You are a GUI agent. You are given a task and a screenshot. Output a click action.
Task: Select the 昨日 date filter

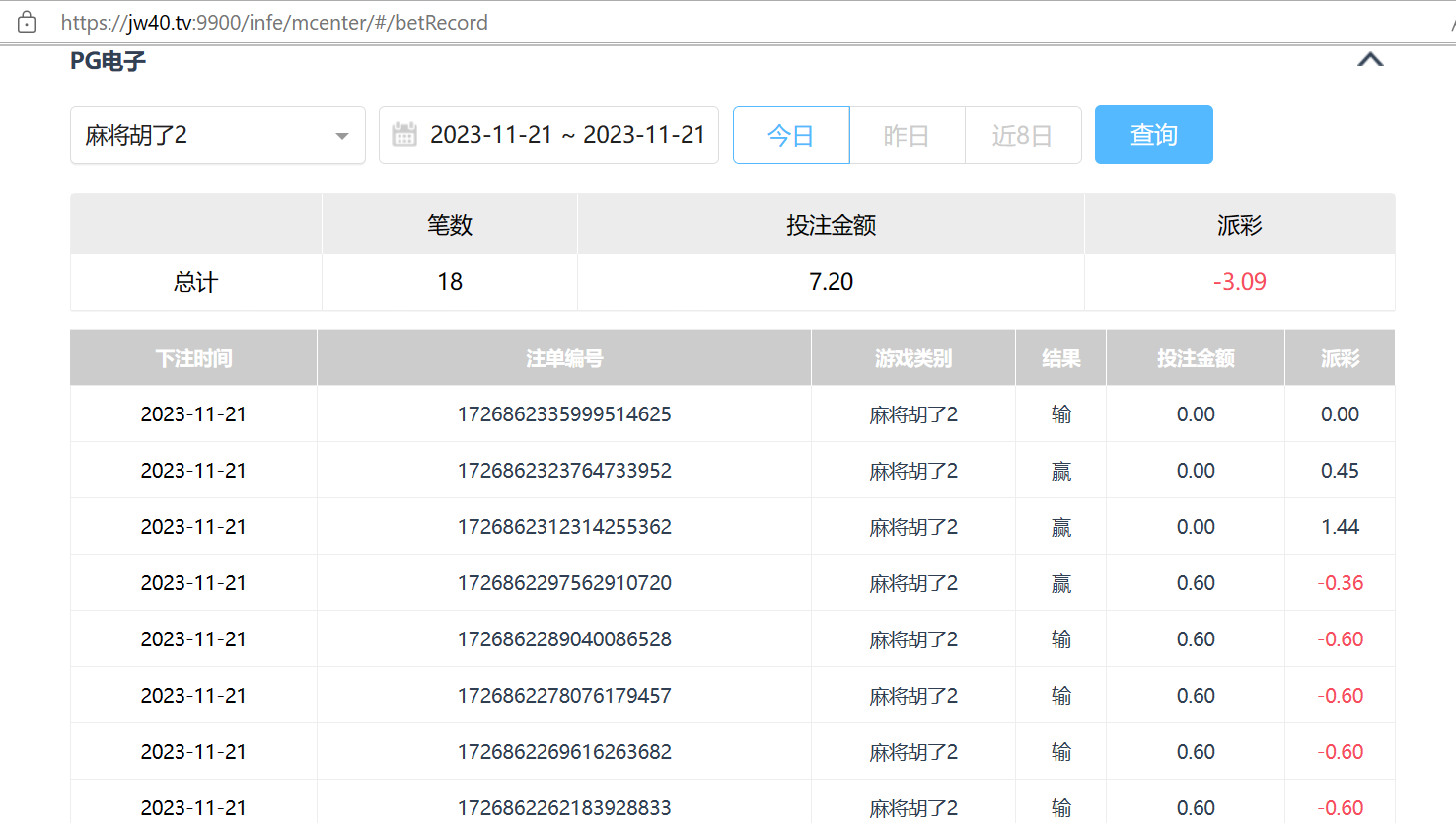pos(907,135)
